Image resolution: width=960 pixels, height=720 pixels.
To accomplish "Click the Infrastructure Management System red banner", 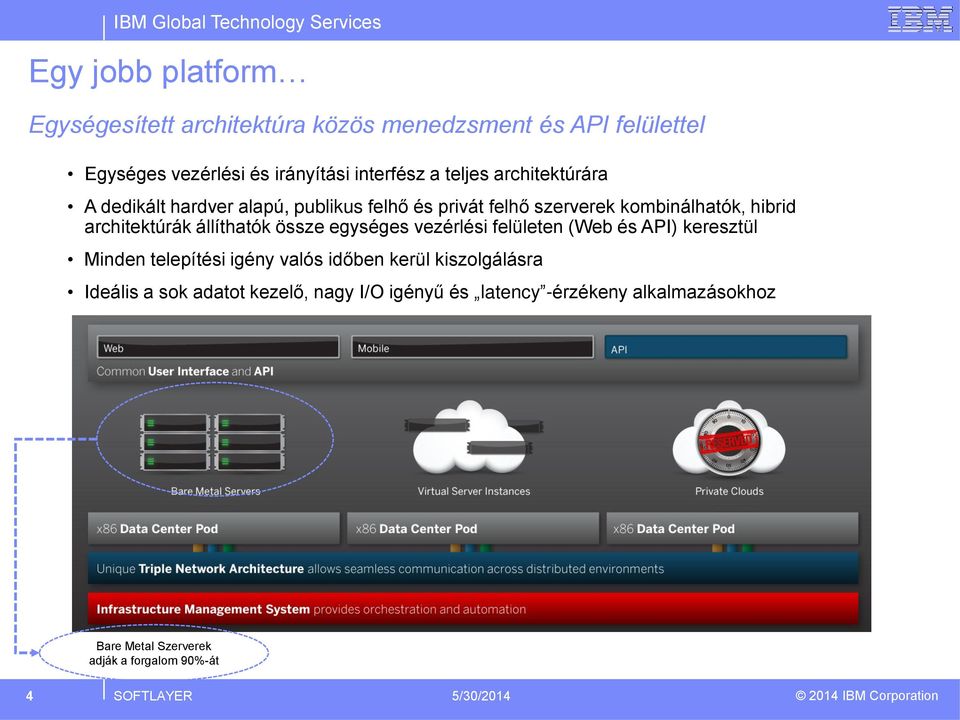I will coord(473,609).
